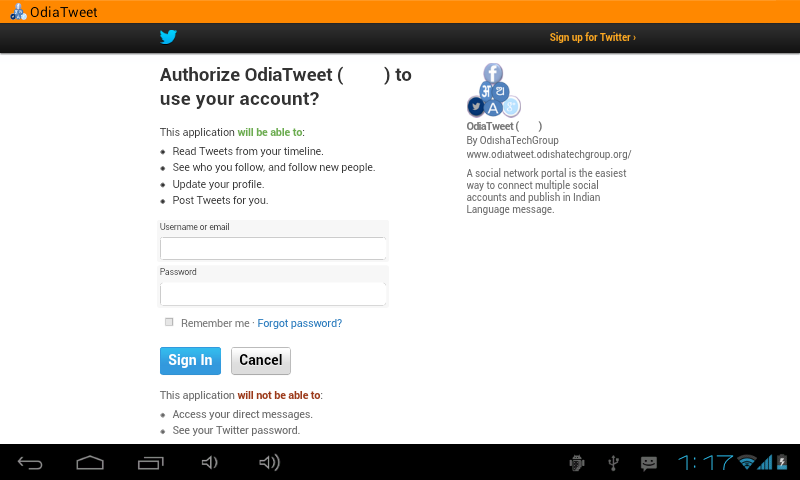This screenshot has height=480, width=800.
Task: Click the Cancel button
Action: point(261,361)
